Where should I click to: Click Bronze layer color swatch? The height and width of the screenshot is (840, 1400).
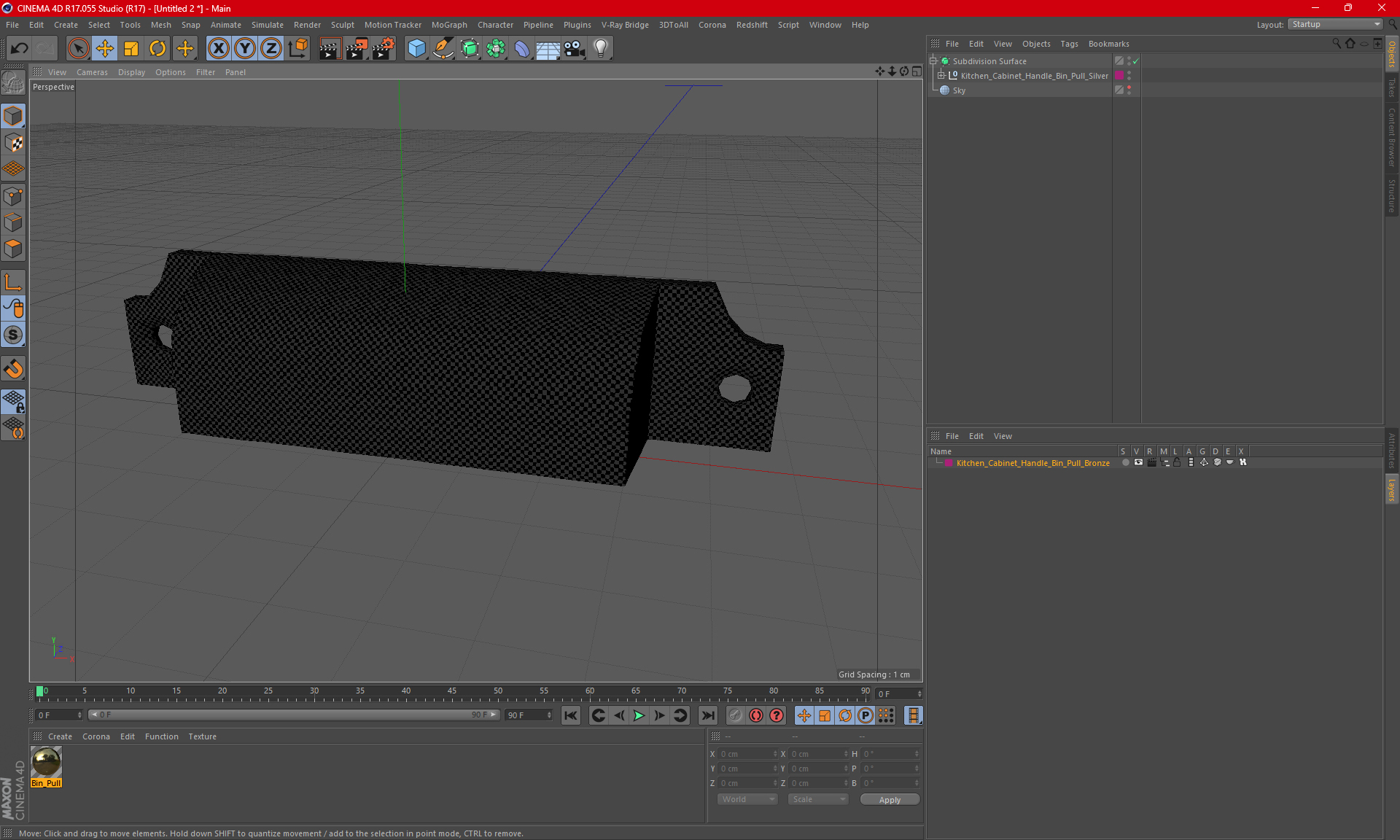pos(949,463)
